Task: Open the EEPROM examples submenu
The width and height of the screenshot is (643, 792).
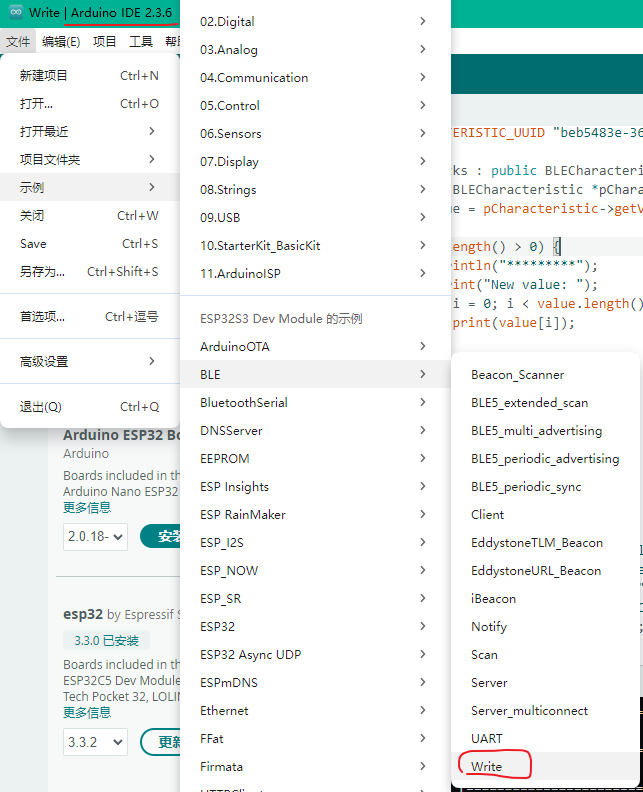Action: click(315, 459)
